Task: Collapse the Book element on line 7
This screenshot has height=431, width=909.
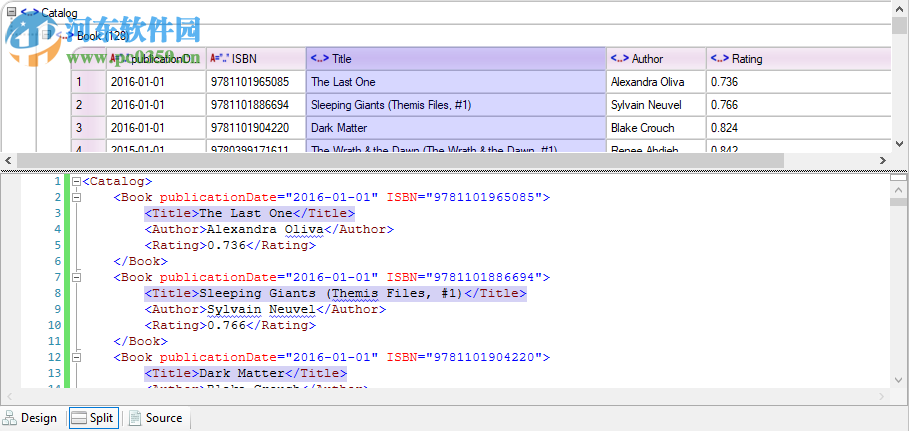Action: pyautogui.click(x=75, y=277)
